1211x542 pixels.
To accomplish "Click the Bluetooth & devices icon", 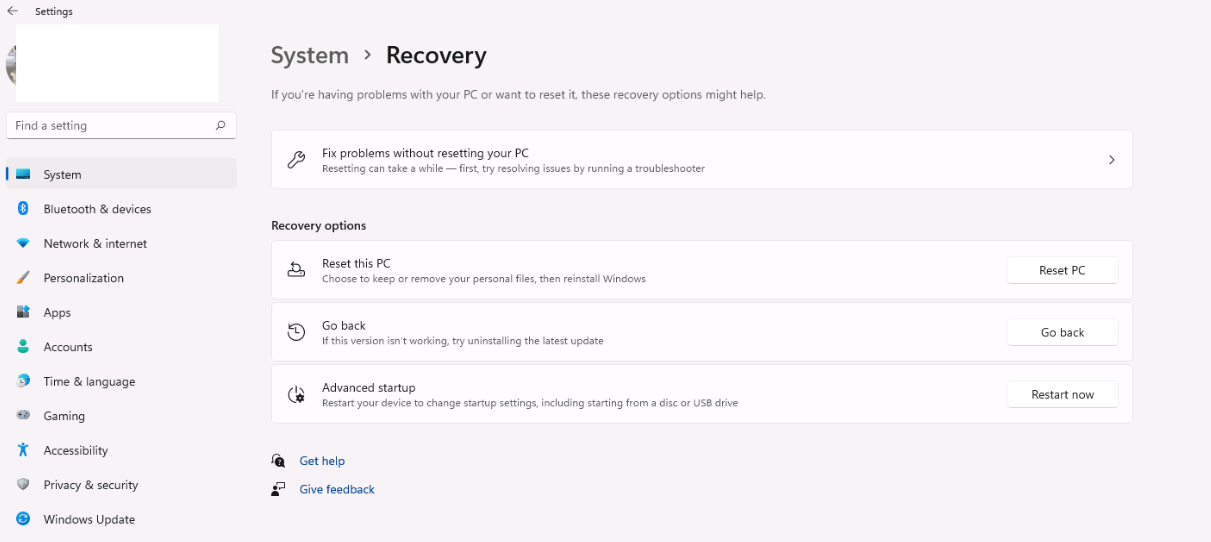I will 23,209.
